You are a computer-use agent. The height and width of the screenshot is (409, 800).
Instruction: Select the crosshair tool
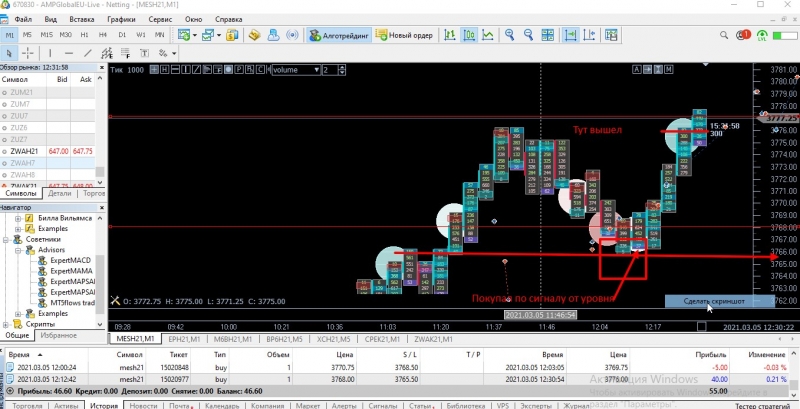click(x=28, y=53)
